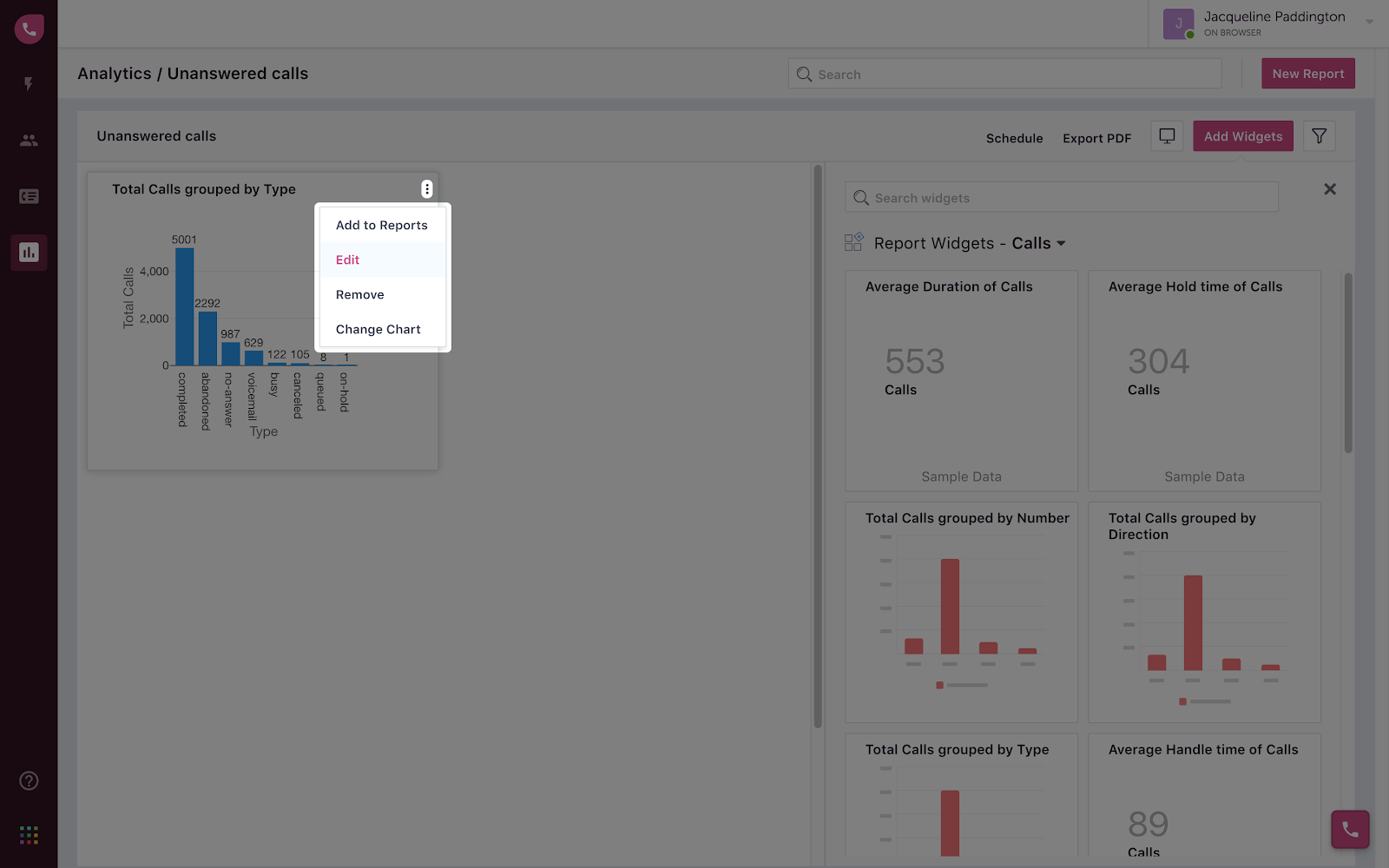The width and height of the screenshot is (1389, 868).
Task: Click the widgets category grid icon
Action: 853,242
